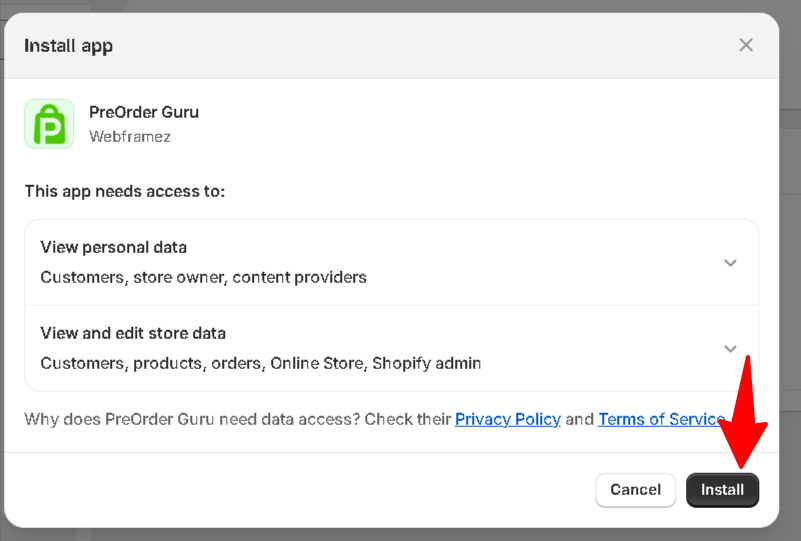Click the PreOrder Guru app name
801x541 pixels.
coord(143,112)
